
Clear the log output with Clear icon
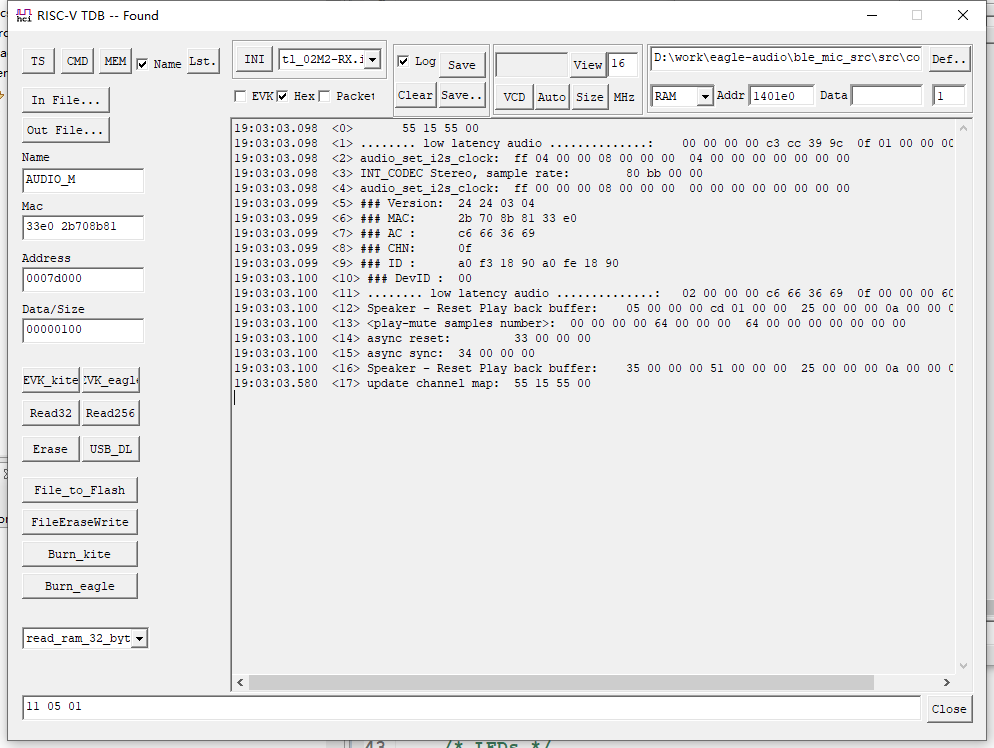(416, 96)
